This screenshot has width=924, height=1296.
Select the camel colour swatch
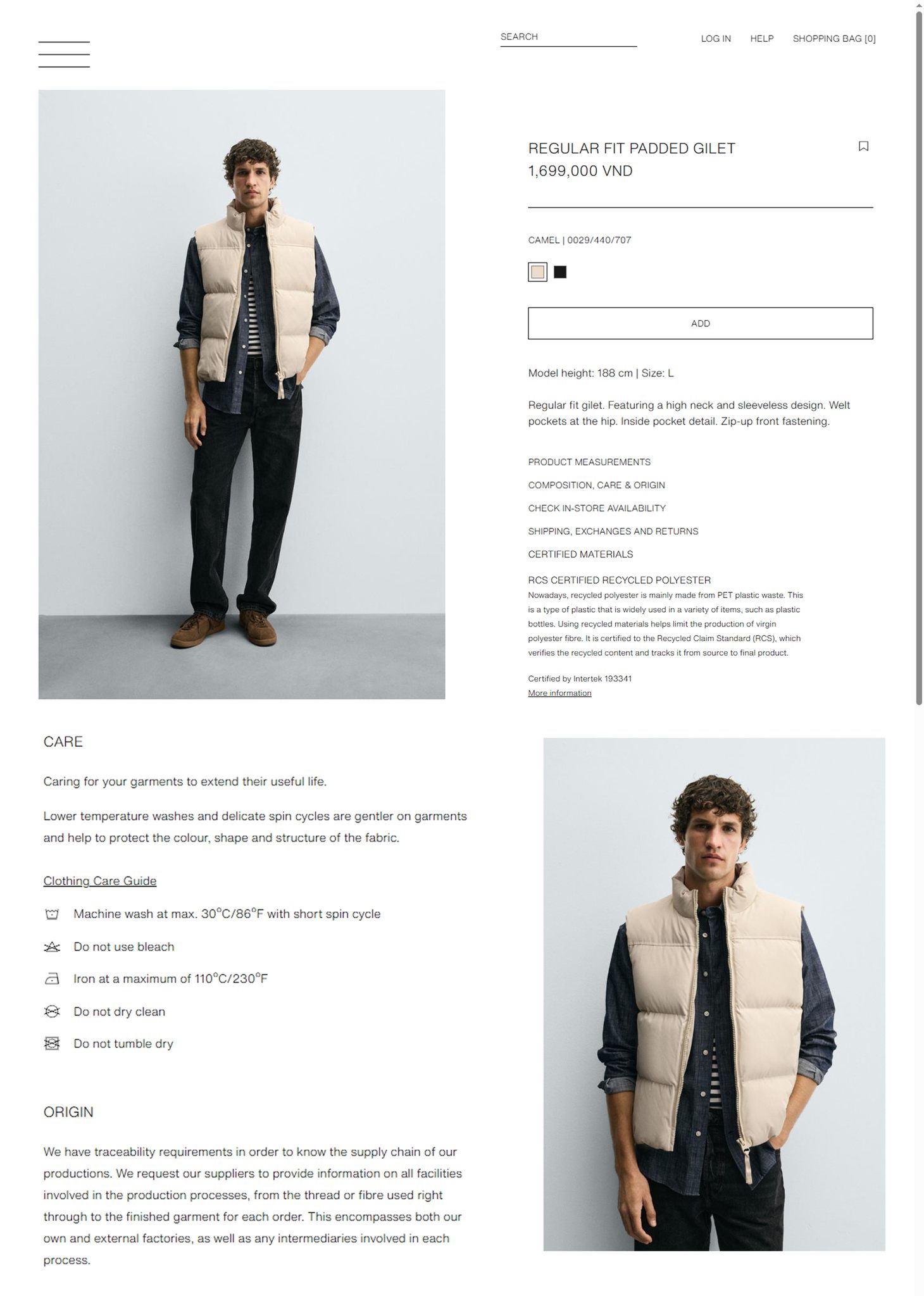pyautogui.click(x=537, y=272)
